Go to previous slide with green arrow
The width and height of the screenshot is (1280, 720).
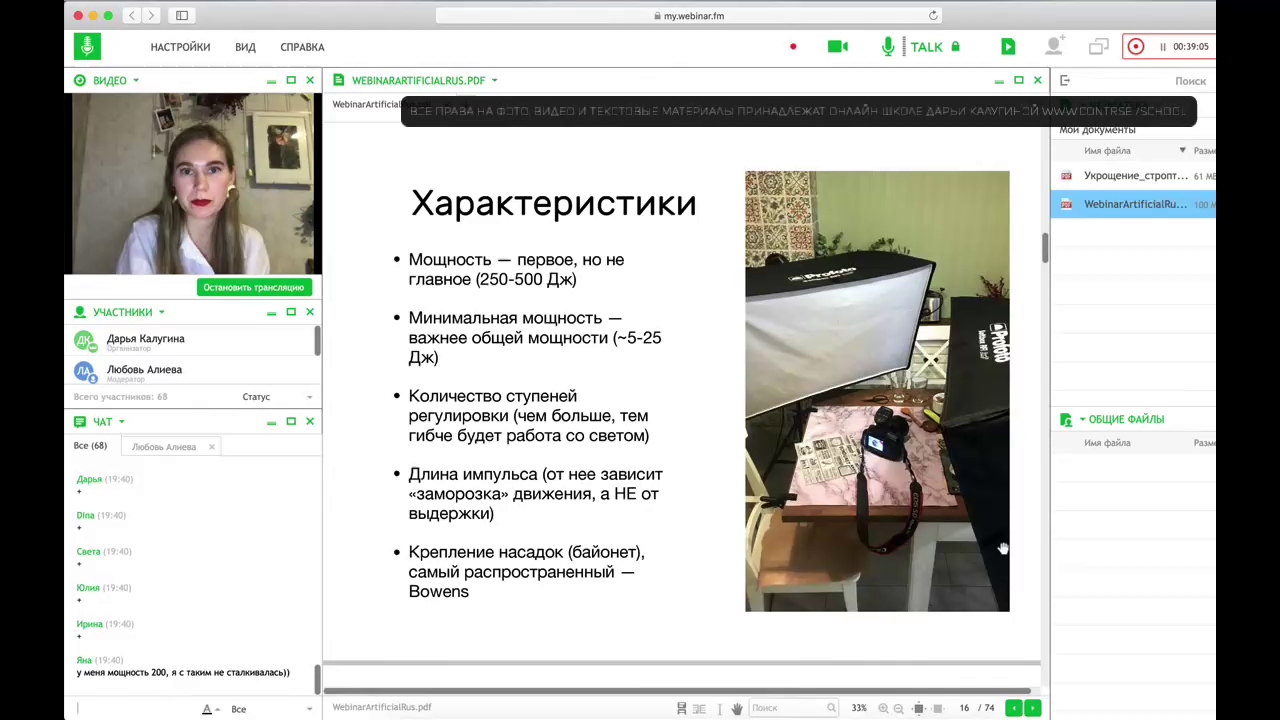click(x=1014, y=708)
